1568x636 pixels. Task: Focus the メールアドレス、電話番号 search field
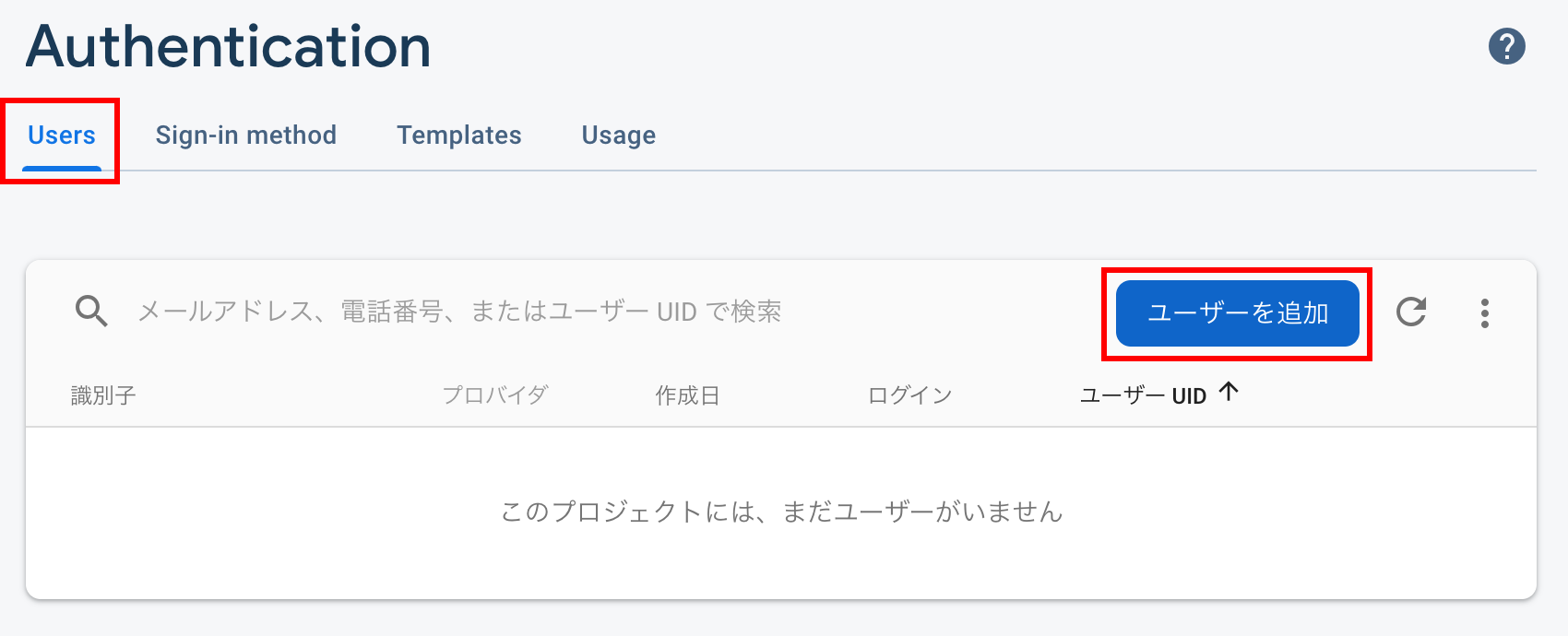point(459,312)
